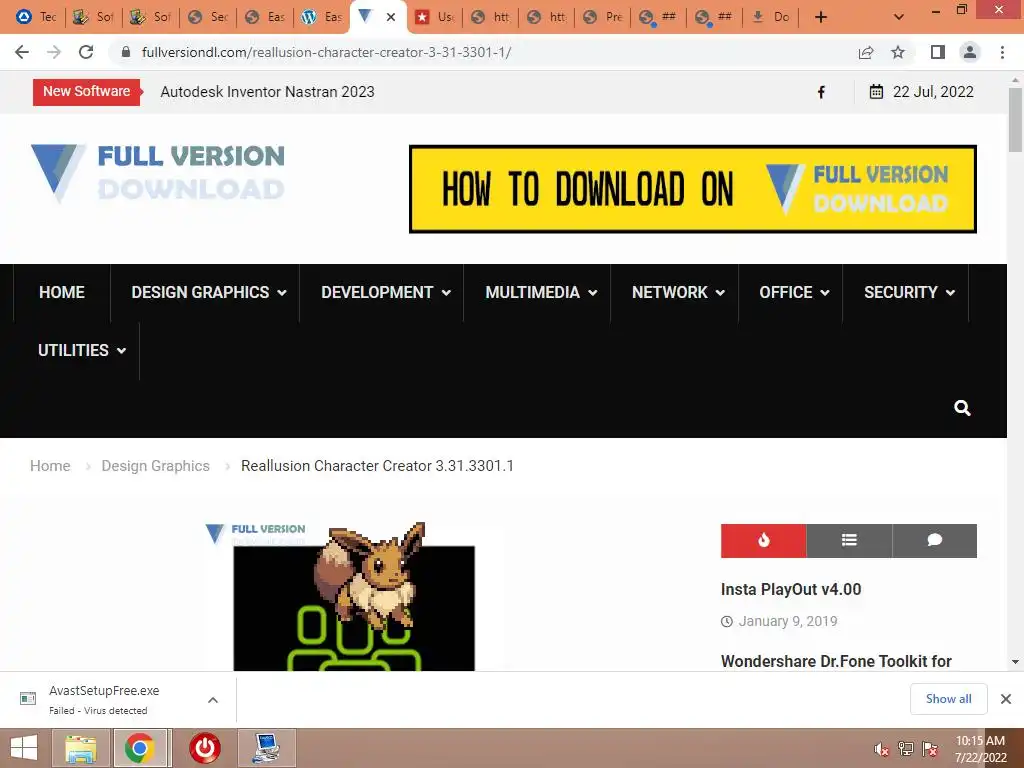Open the site's Facebook icon
This screenshot has height=768, width=1024.
coord(822,92)
